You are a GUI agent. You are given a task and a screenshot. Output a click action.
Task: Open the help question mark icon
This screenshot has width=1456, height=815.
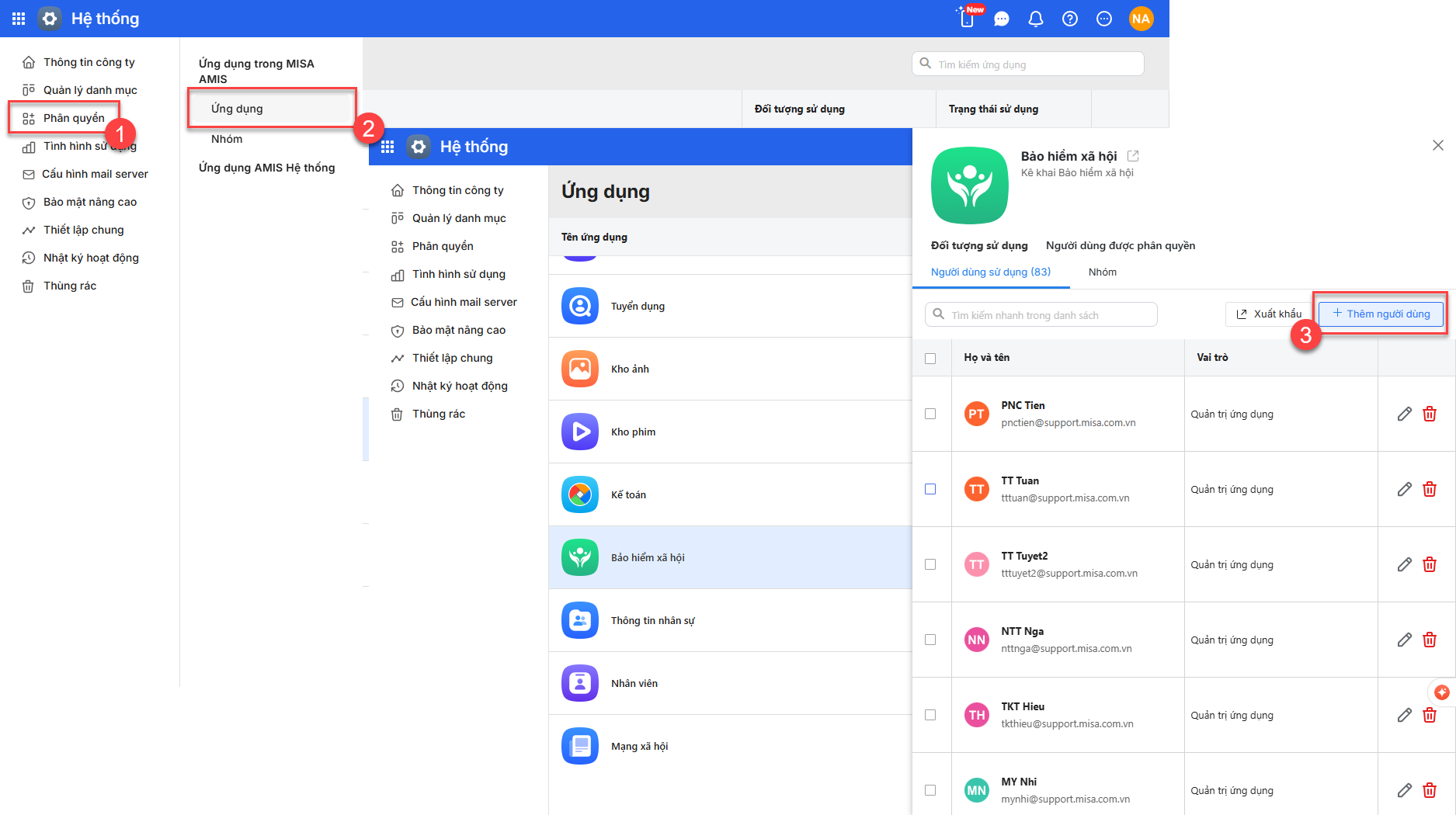1070,19
